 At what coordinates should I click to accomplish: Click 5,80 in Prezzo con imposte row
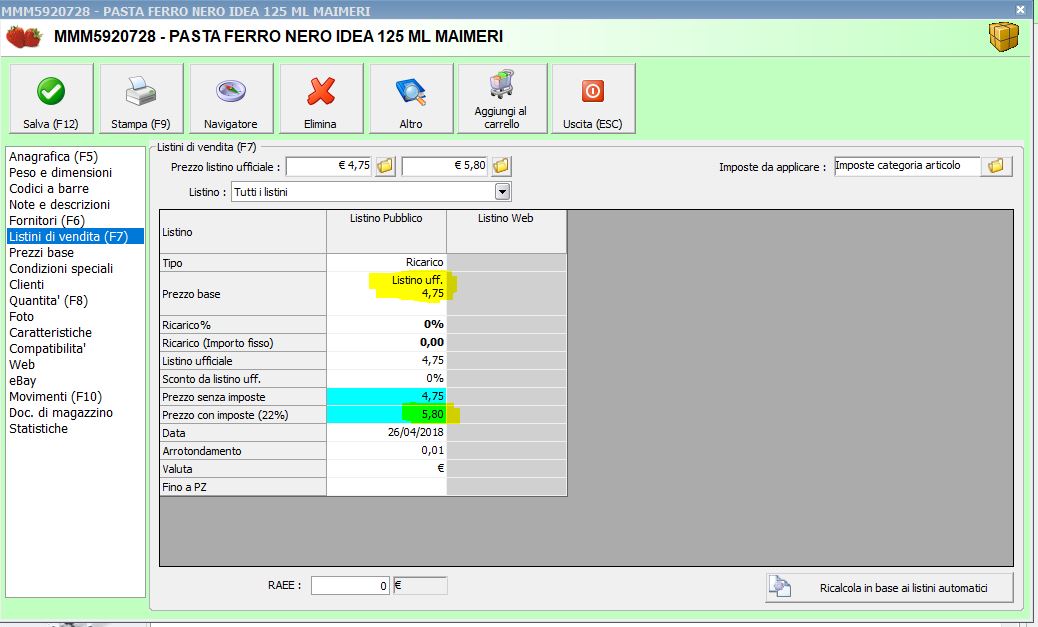pyautogui.click(x=387, y=414)
